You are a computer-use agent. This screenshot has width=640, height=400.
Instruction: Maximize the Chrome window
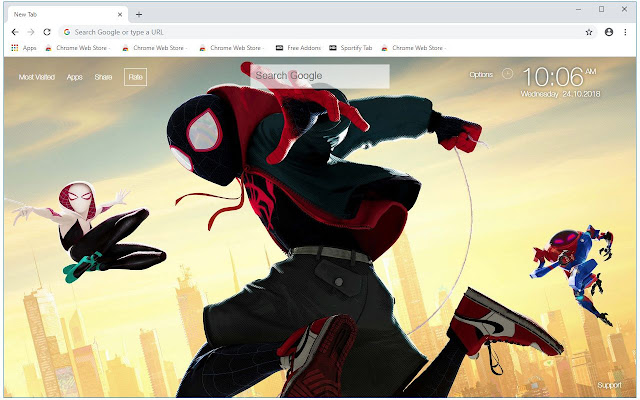point(601,9)
